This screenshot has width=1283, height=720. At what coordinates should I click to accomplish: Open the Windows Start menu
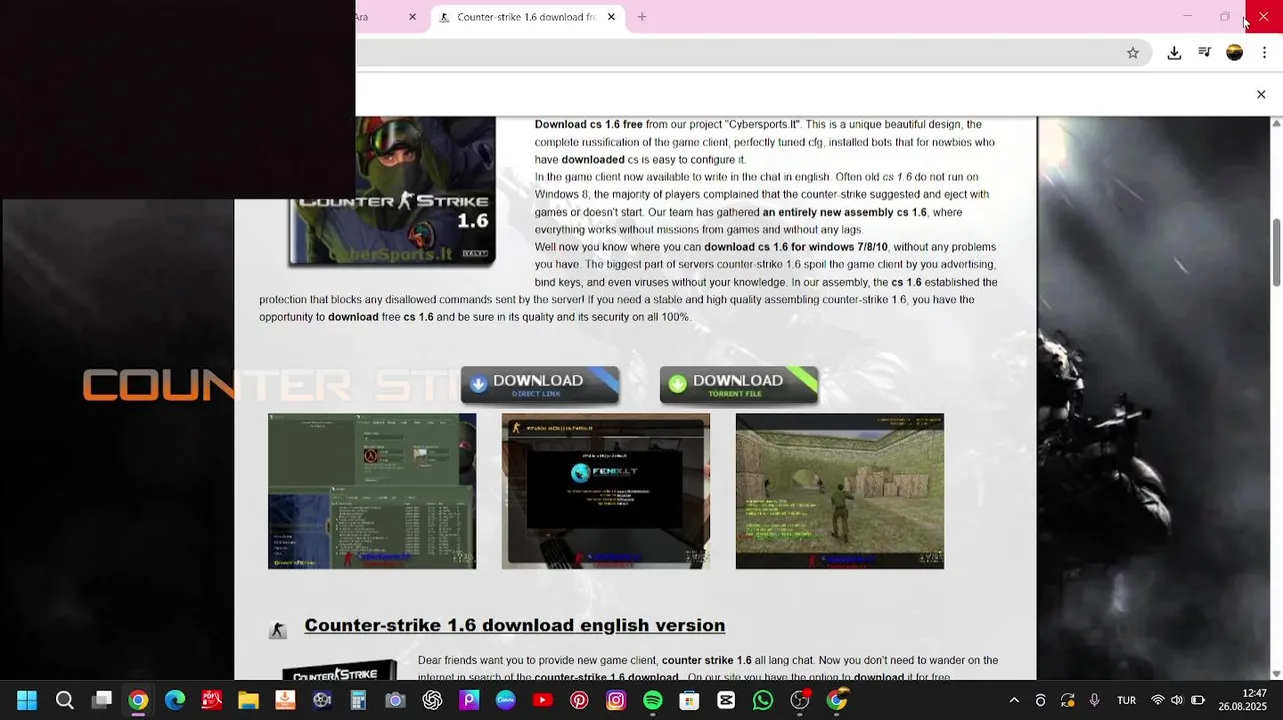point(27,701)
